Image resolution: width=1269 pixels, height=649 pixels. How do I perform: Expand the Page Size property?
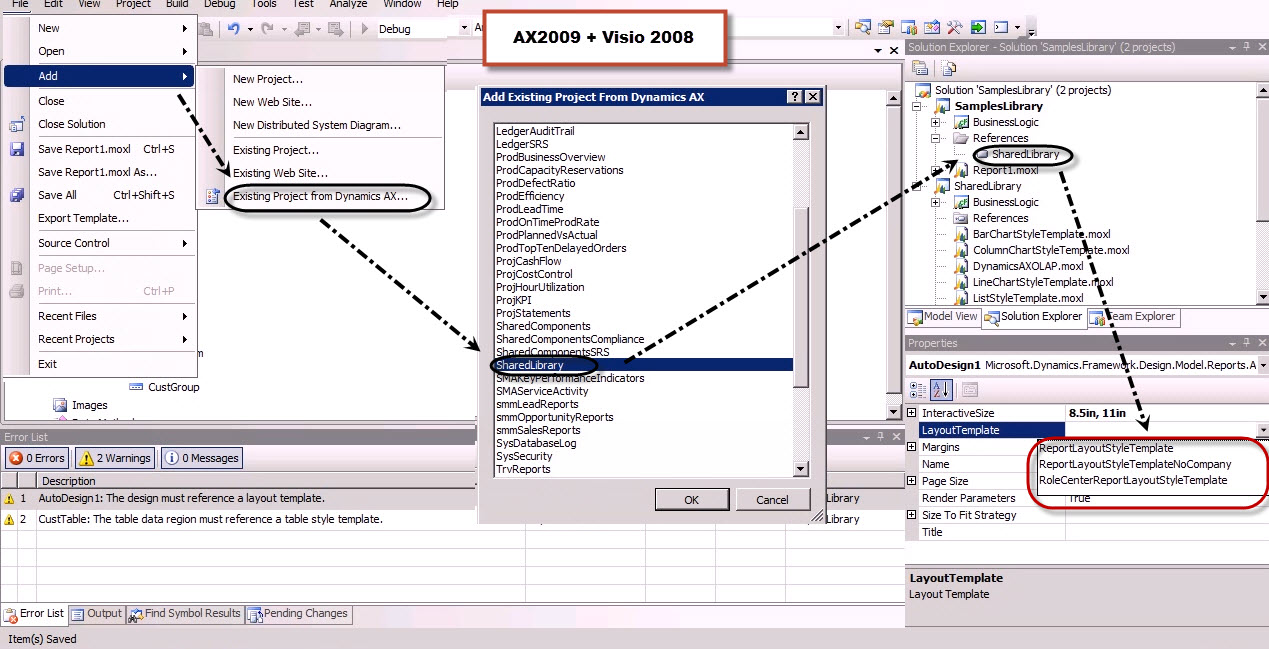pos(912,481)
